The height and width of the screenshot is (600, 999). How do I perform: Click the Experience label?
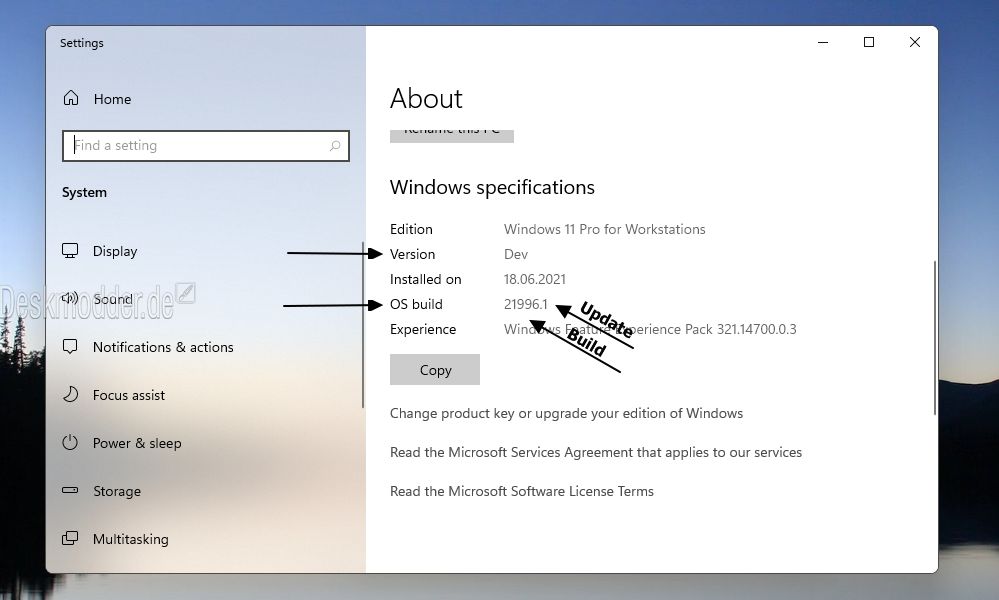coord(423,329)
